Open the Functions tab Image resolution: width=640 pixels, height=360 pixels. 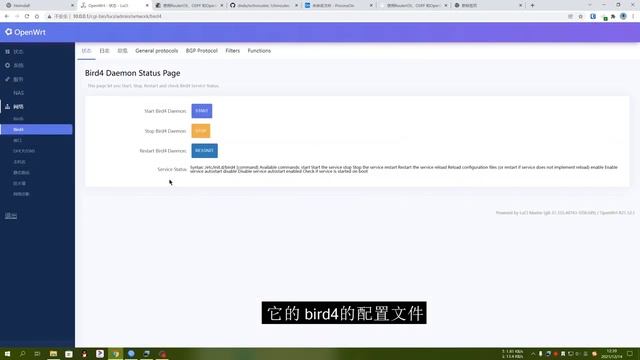pos(259,51)
